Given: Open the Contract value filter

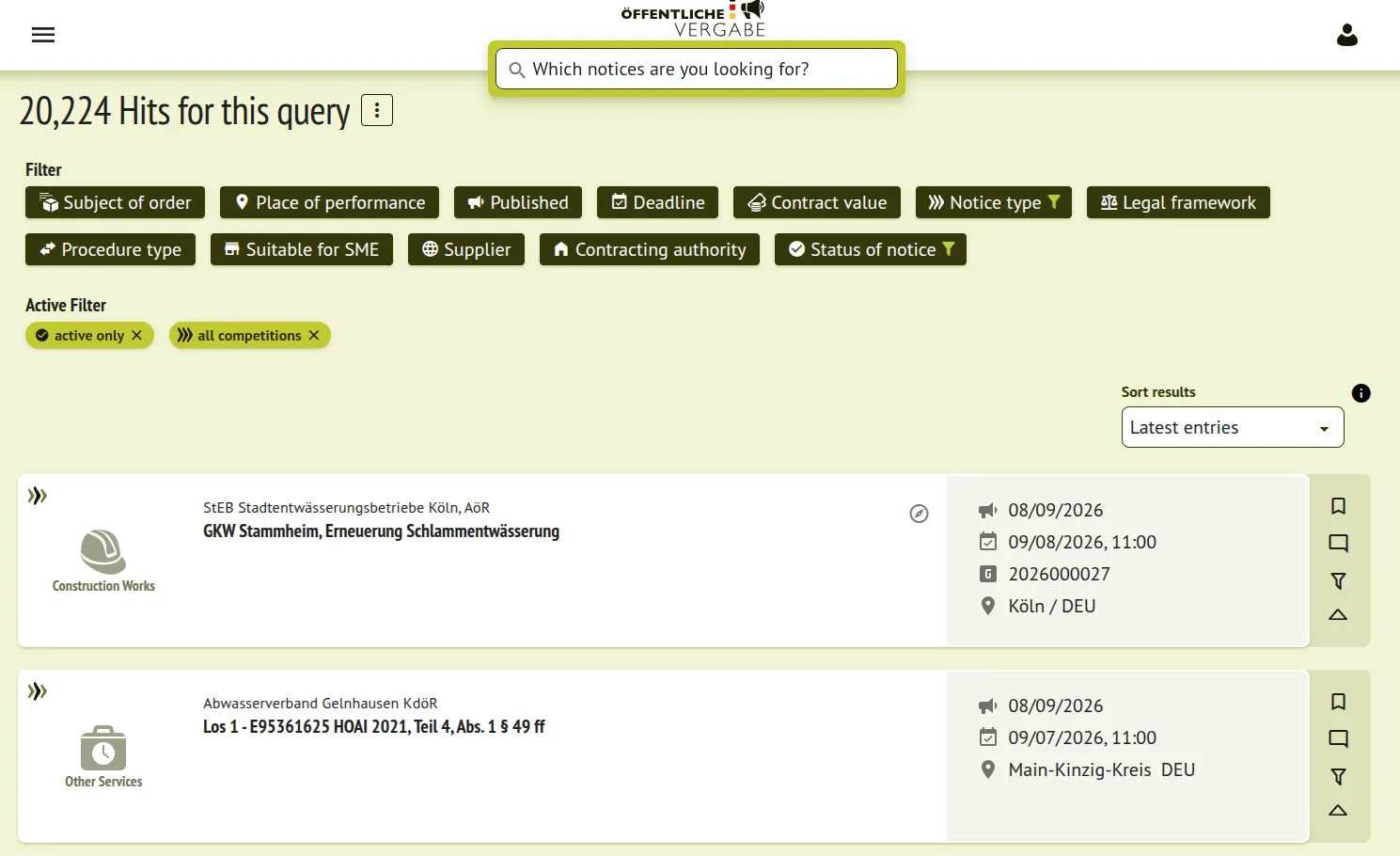Looking at the screenshot, I should point(817,202).
